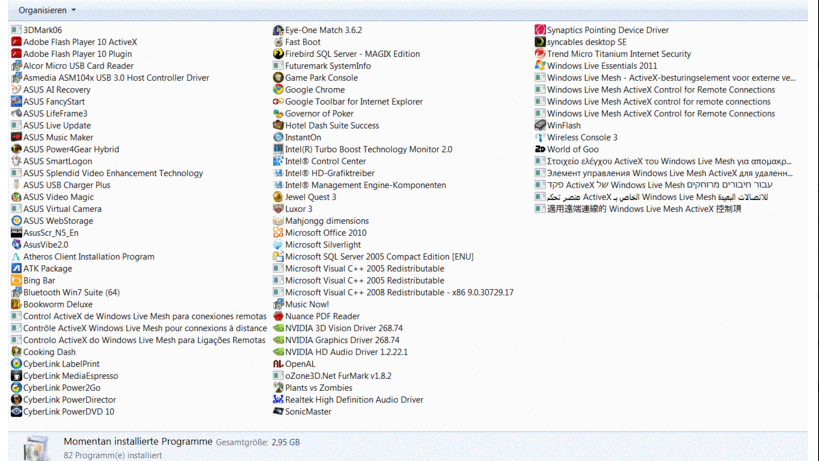
Task: Select the CyberLink PowerDVD 10 icon
Action: click(x=16, y=412)
